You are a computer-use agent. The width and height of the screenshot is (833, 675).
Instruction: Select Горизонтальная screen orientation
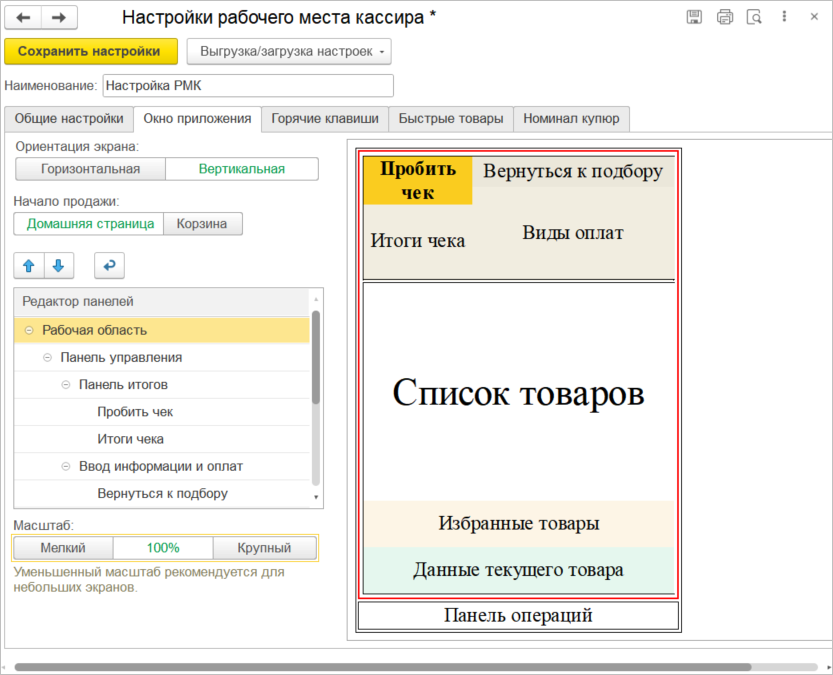click(90, 169)
